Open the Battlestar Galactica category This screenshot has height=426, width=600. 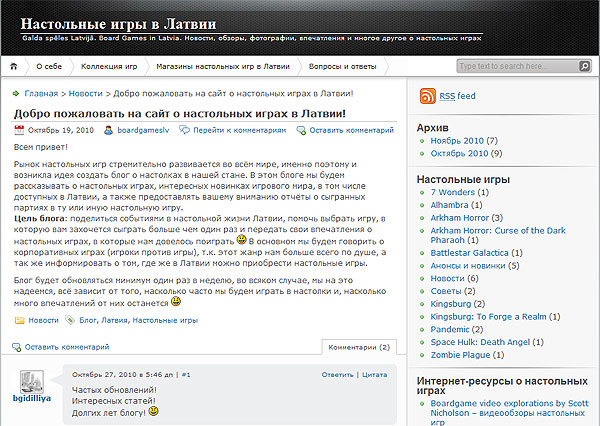470,253
